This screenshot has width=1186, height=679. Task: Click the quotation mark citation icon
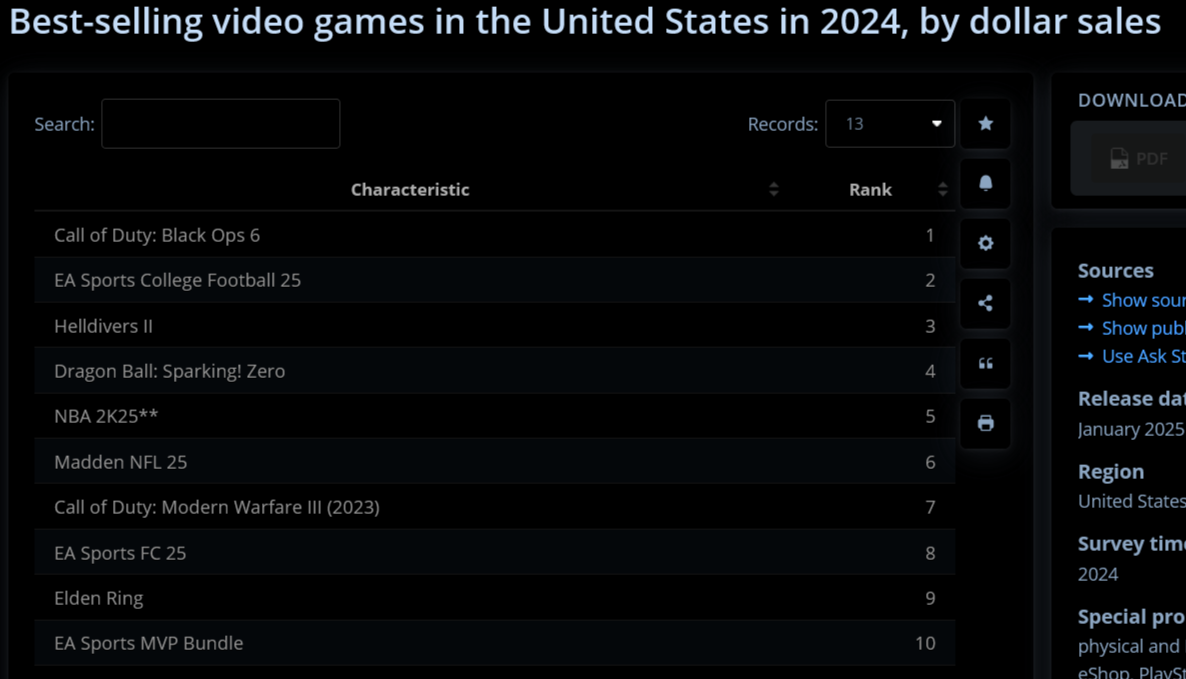[985, 364]
